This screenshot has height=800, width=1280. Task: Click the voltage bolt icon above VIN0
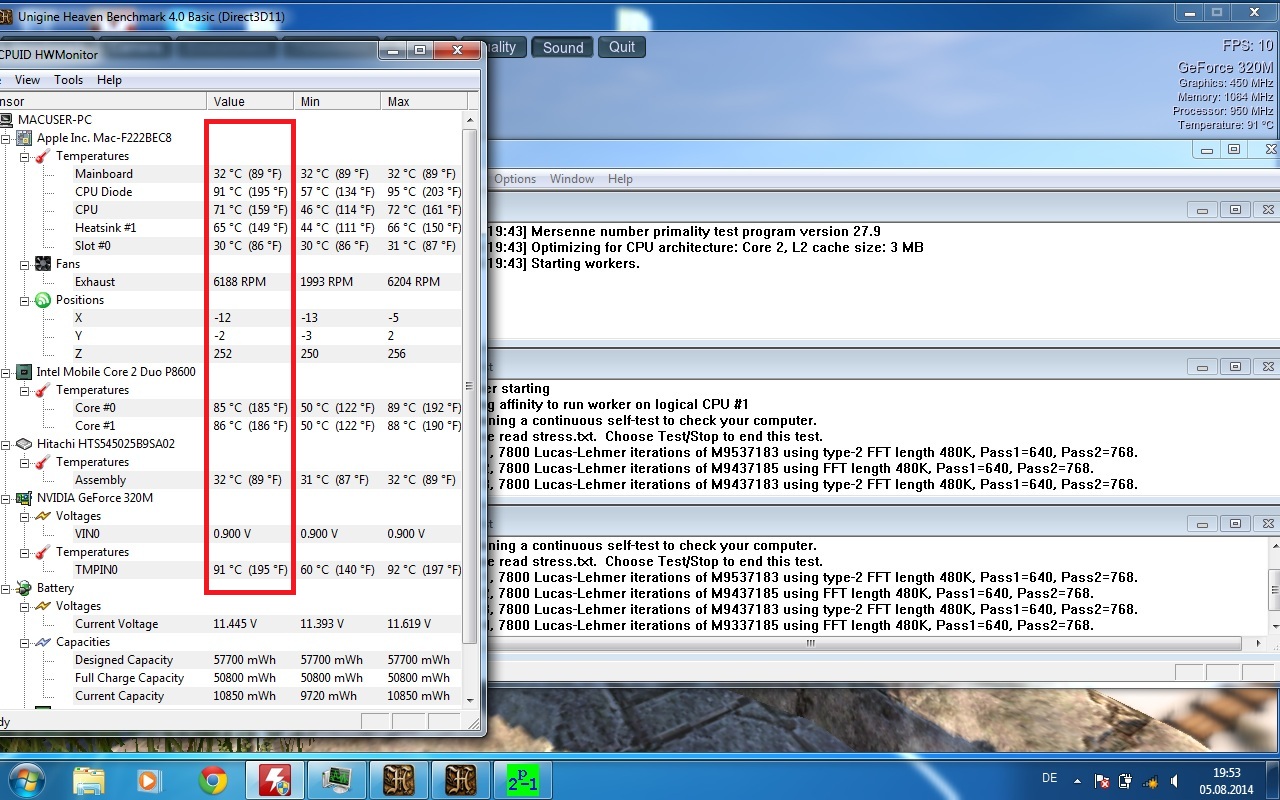[43, 516]
